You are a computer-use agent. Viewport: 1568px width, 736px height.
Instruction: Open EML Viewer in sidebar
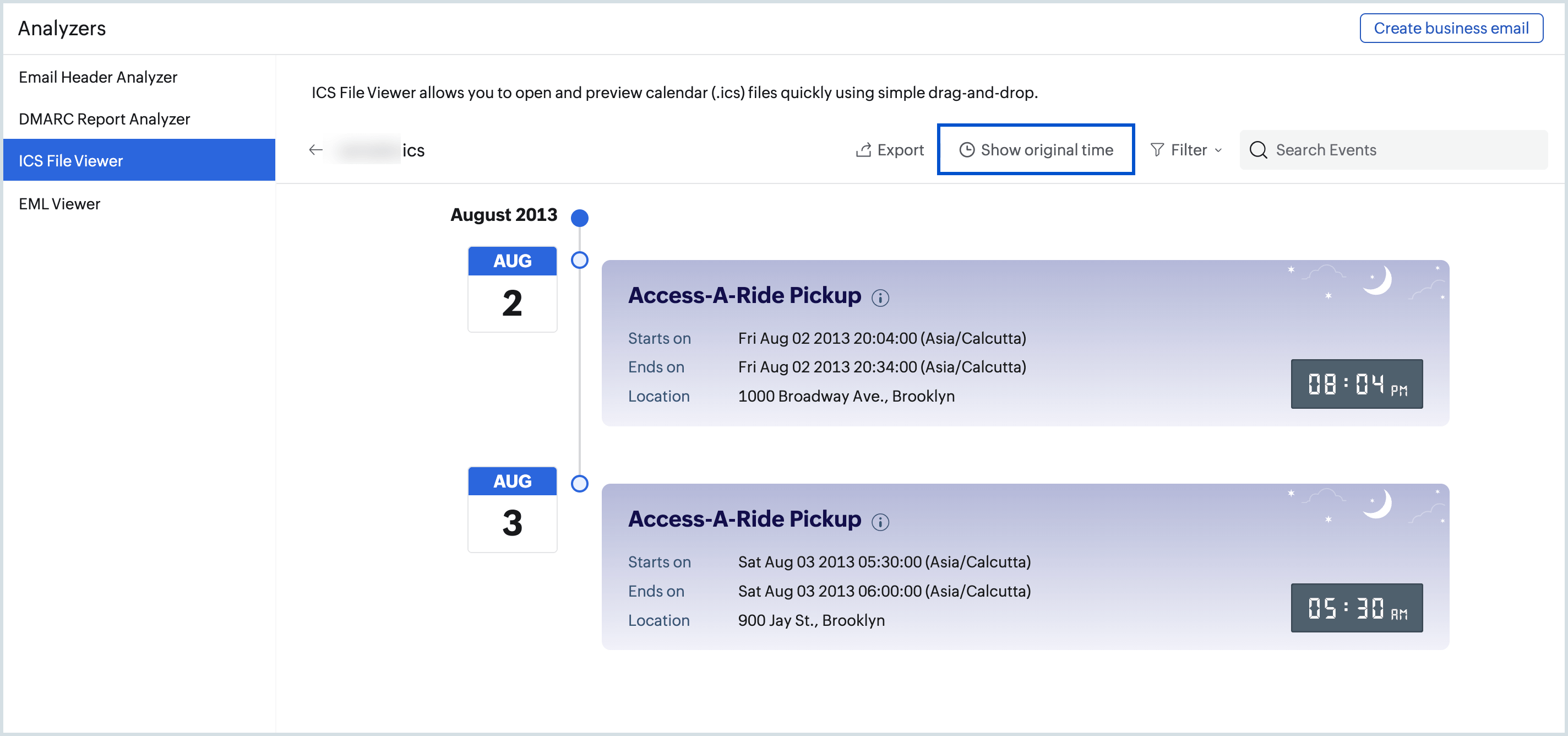[59, 204]
